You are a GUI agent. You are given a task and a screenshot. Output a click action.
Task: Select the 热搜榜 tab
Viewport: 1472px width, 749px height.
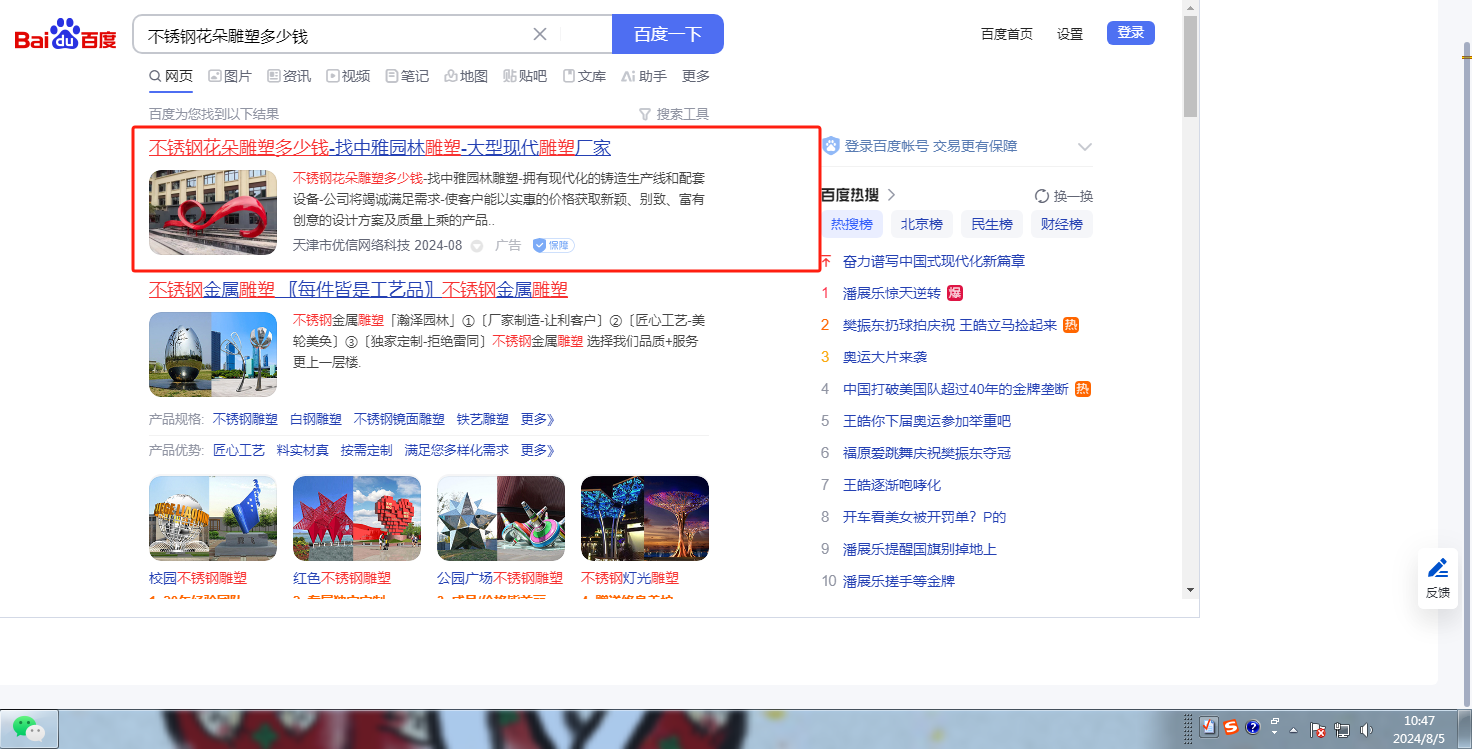852,224
